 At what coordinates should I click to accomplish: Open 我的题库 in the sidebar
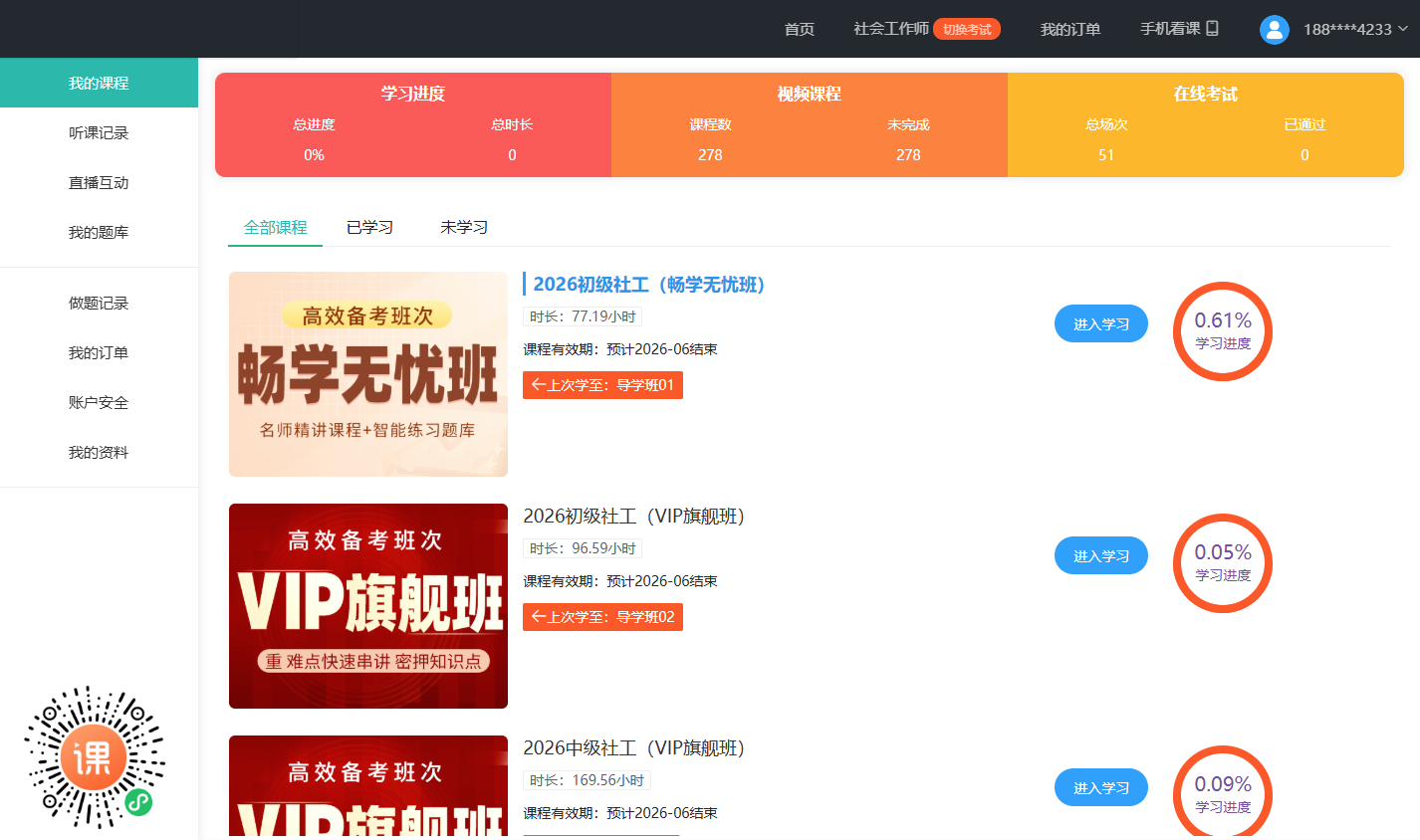pos(99,233)
